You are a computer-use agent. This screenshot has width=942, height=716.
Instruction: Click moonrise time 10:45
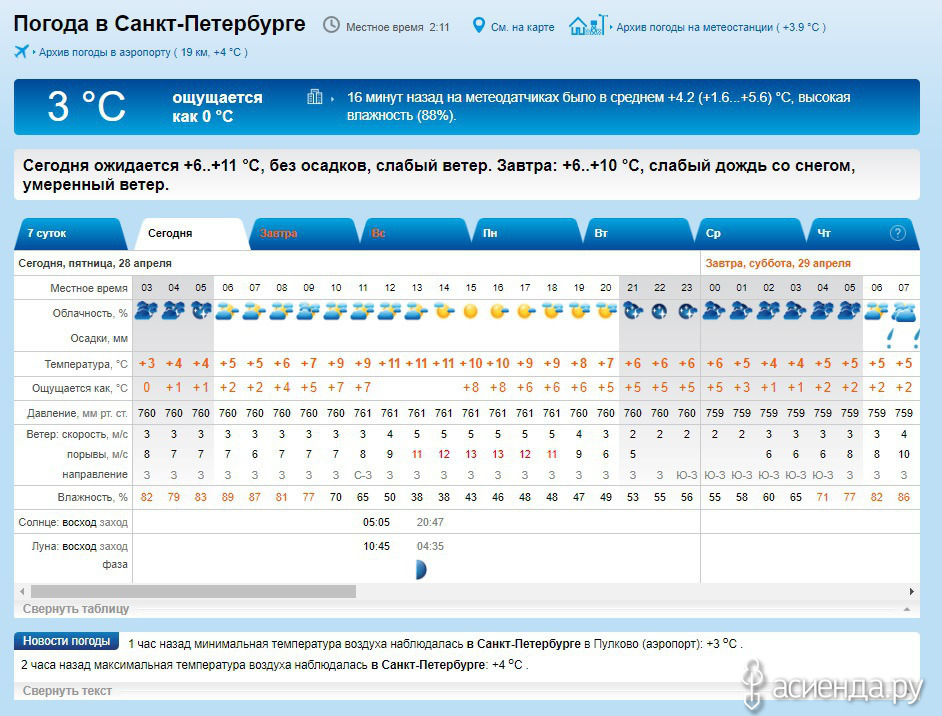point(376,546)
